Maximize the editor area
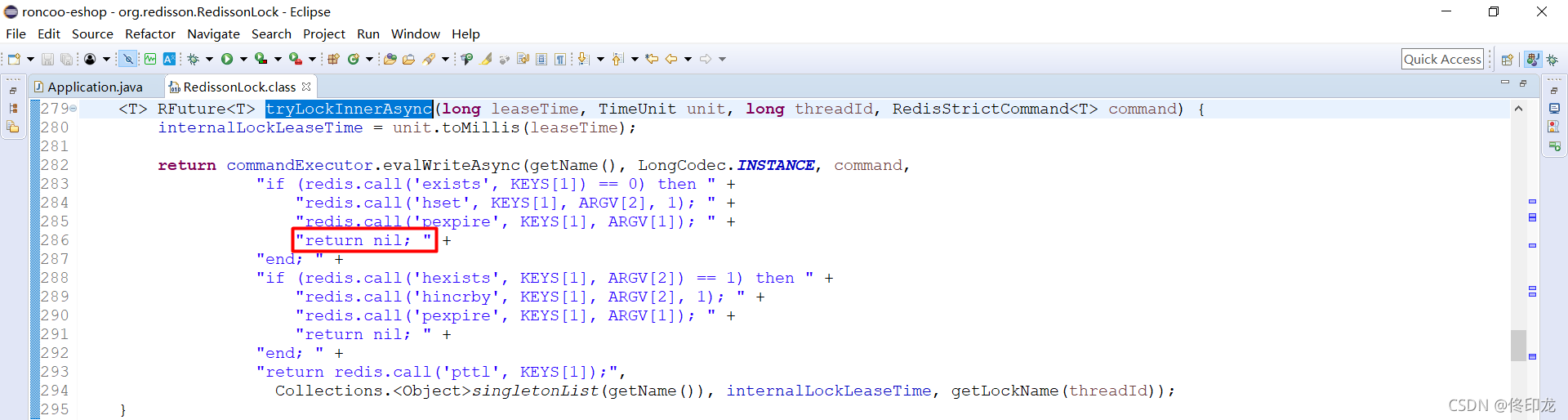Screen dimensions: 1568x420 pos(1522,83)
